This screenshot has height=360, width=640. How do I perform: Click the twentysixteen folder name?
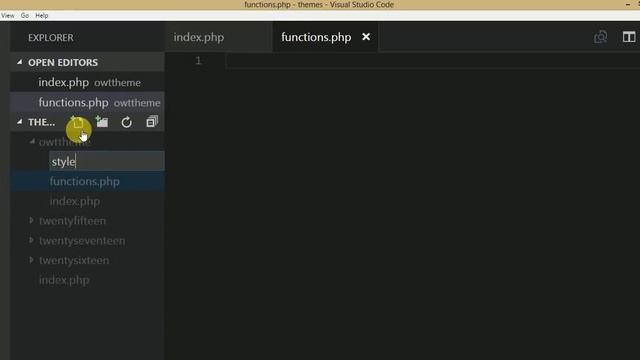[x=74, y=260]
